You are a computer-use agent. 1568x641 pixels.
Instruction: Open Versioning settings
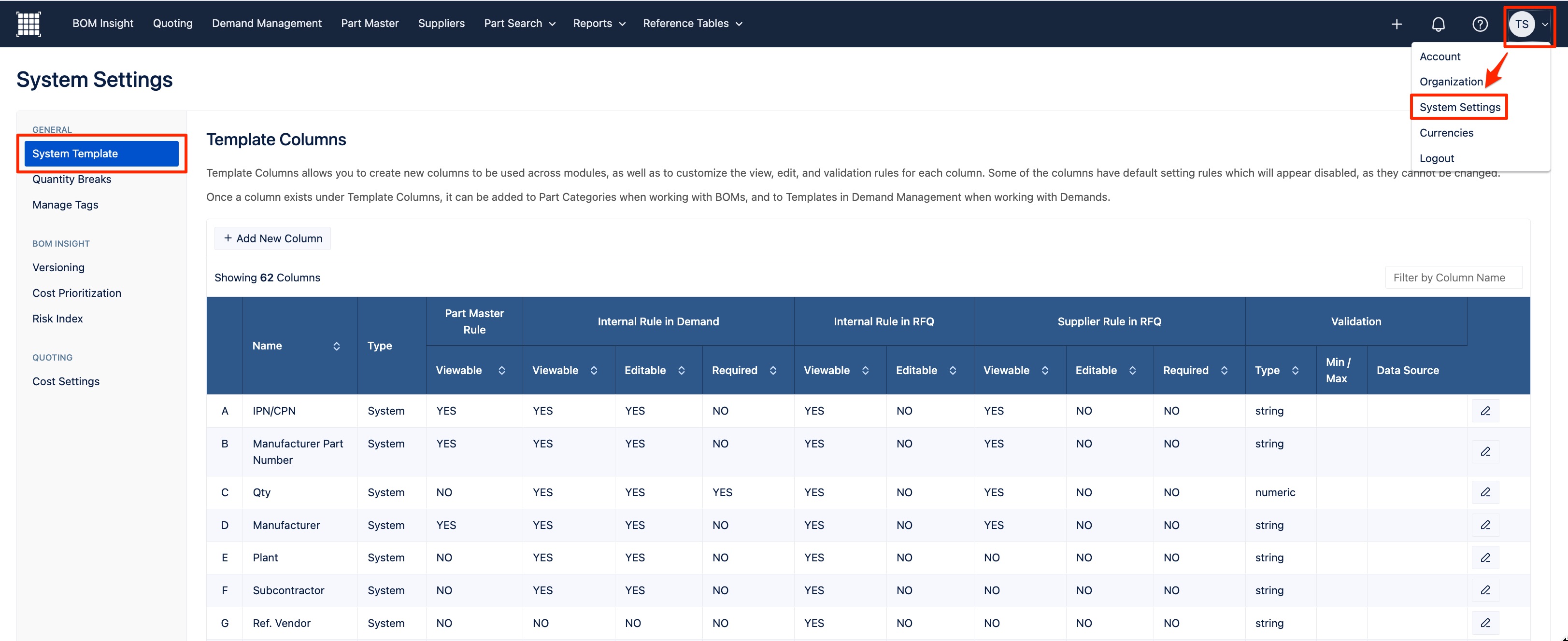58,267
